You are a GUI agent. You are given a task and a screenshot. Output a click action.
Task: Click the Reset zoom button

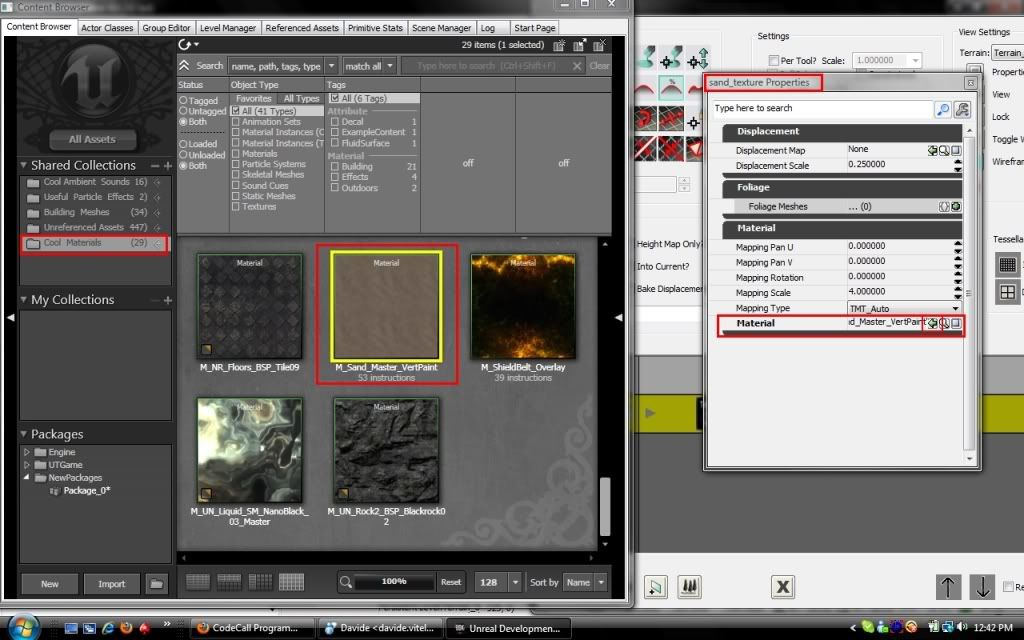(x=451, y=582)
